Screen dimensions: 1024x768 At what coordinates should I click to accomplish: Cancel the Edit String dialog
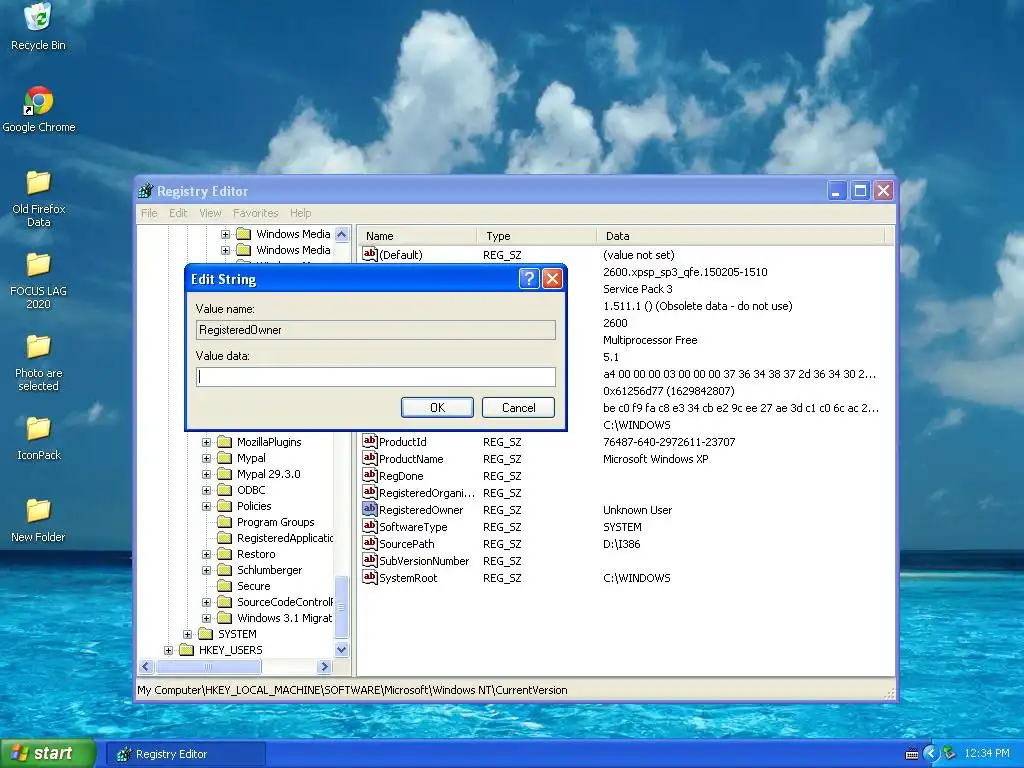pyautogui.click(x=519, y=408)
